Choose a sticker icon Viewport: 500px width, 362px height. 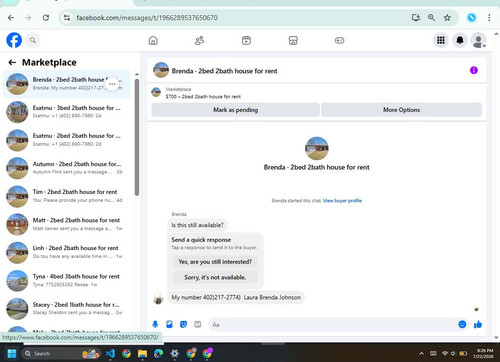(183, 324)
